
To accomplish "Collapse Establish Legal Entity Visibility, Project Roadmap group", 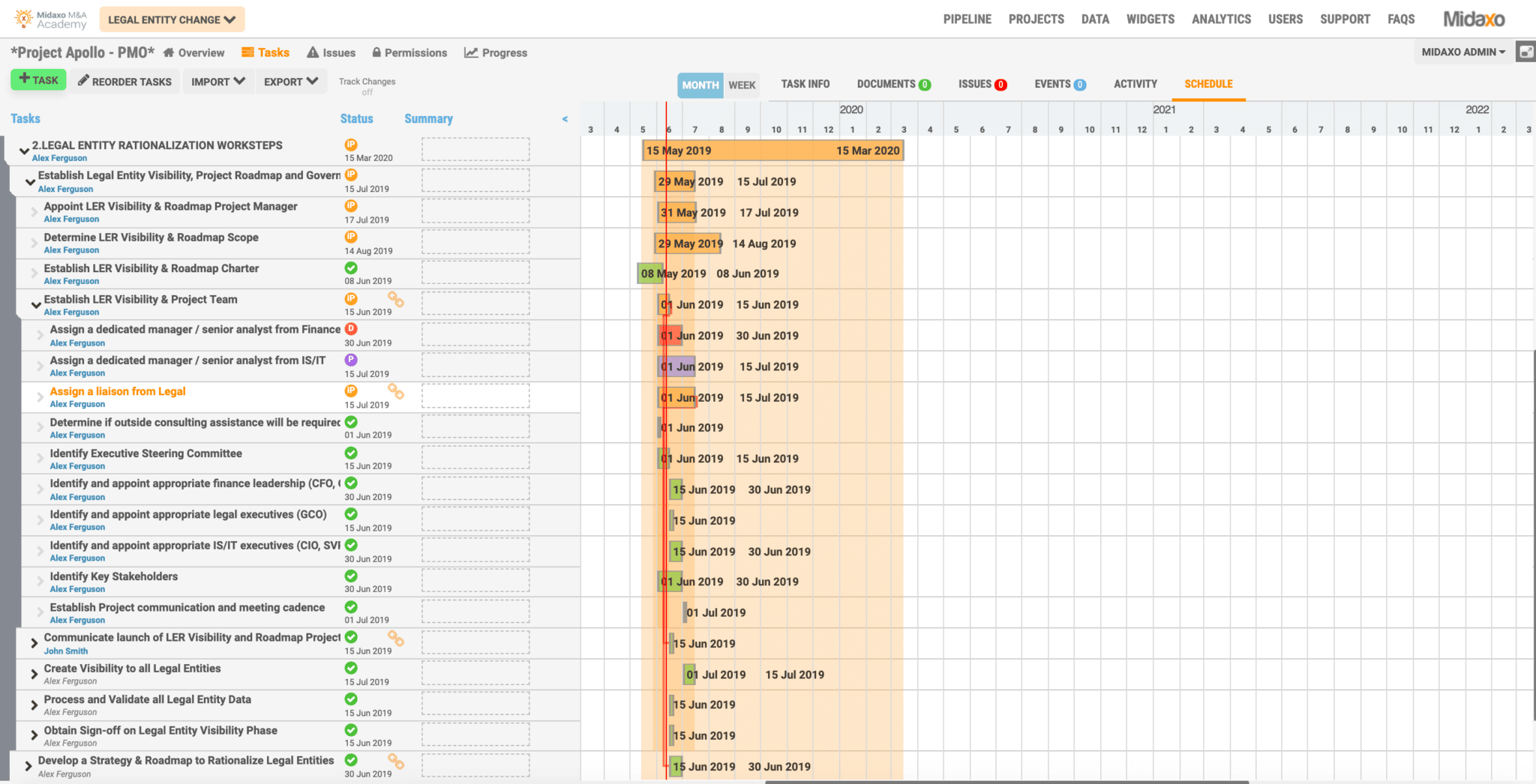I will point(30,181).
